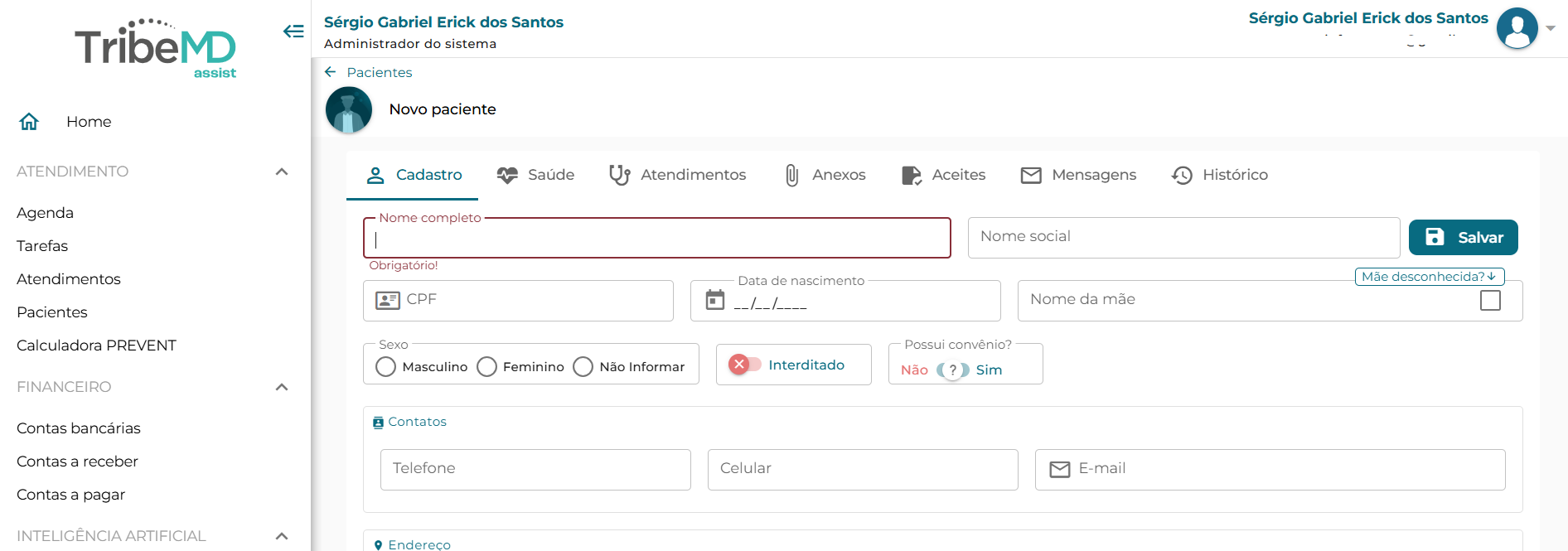The width and height of the screenshot is (1568, 551).
Task: Open Tarefas in the sidebar
Action: pyautogui.click(x=42, y=246)
